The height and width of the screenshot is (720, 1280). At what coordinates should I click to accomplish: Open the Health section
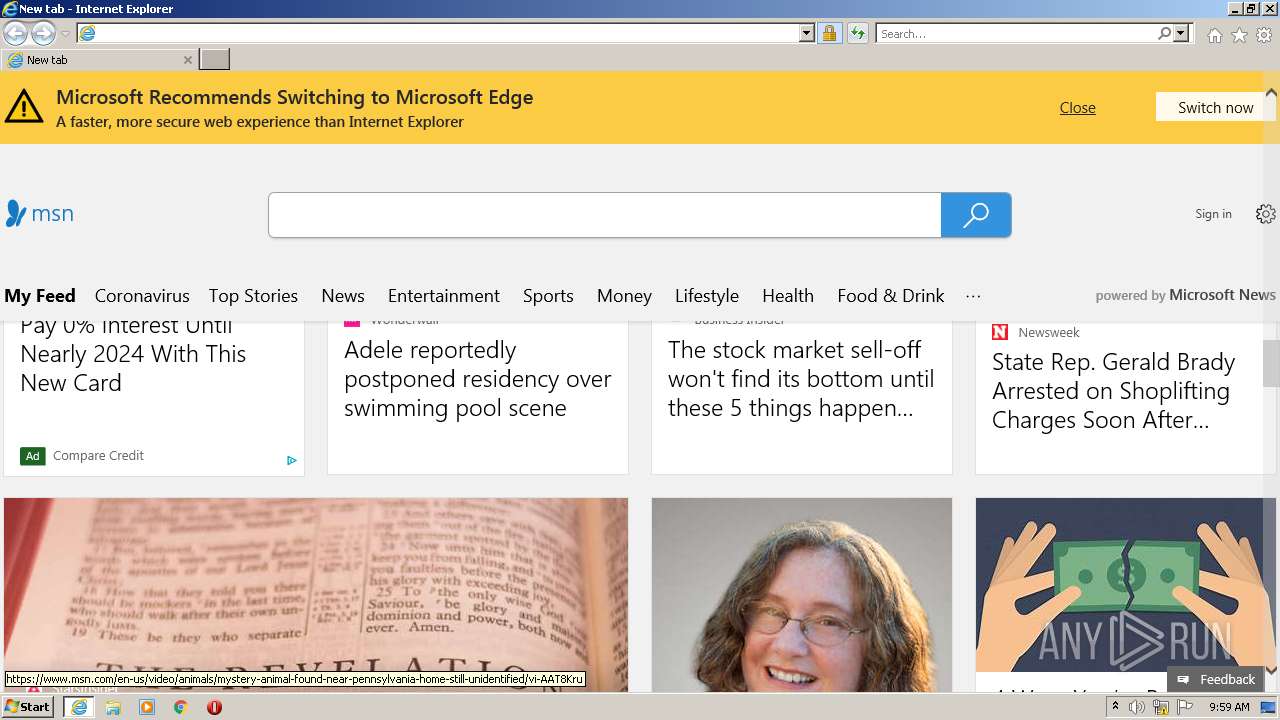point(788,296)
